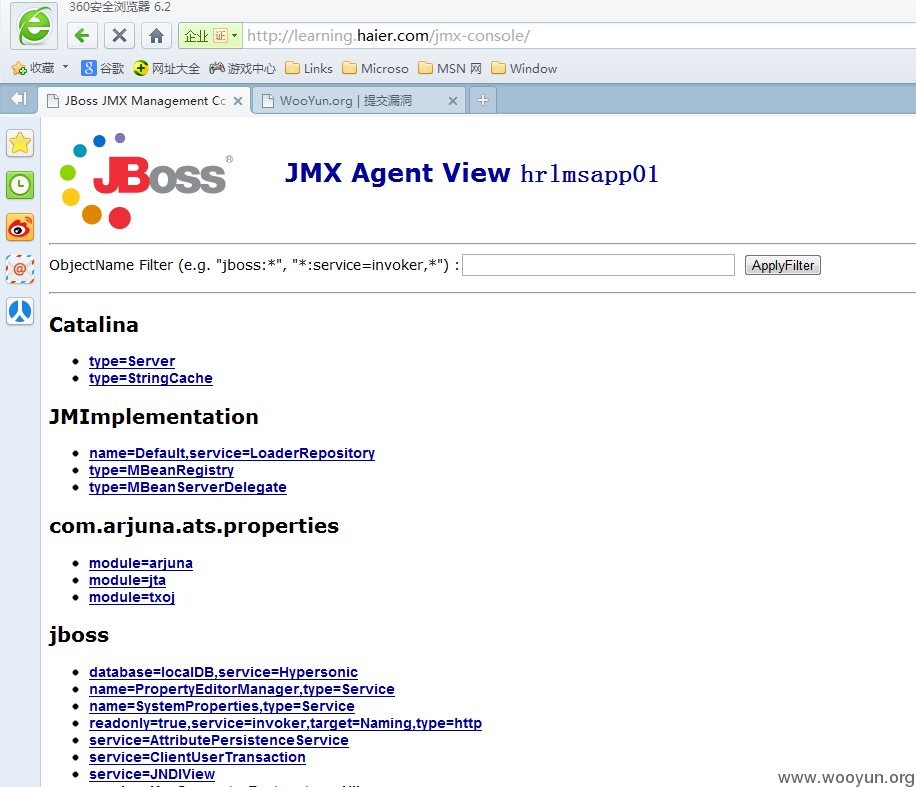This screenshot has width=916, height=787.
Task: Open the 游戏中心 gamepad bookmark
Action: pyautogui.click(x=242, y=68)
